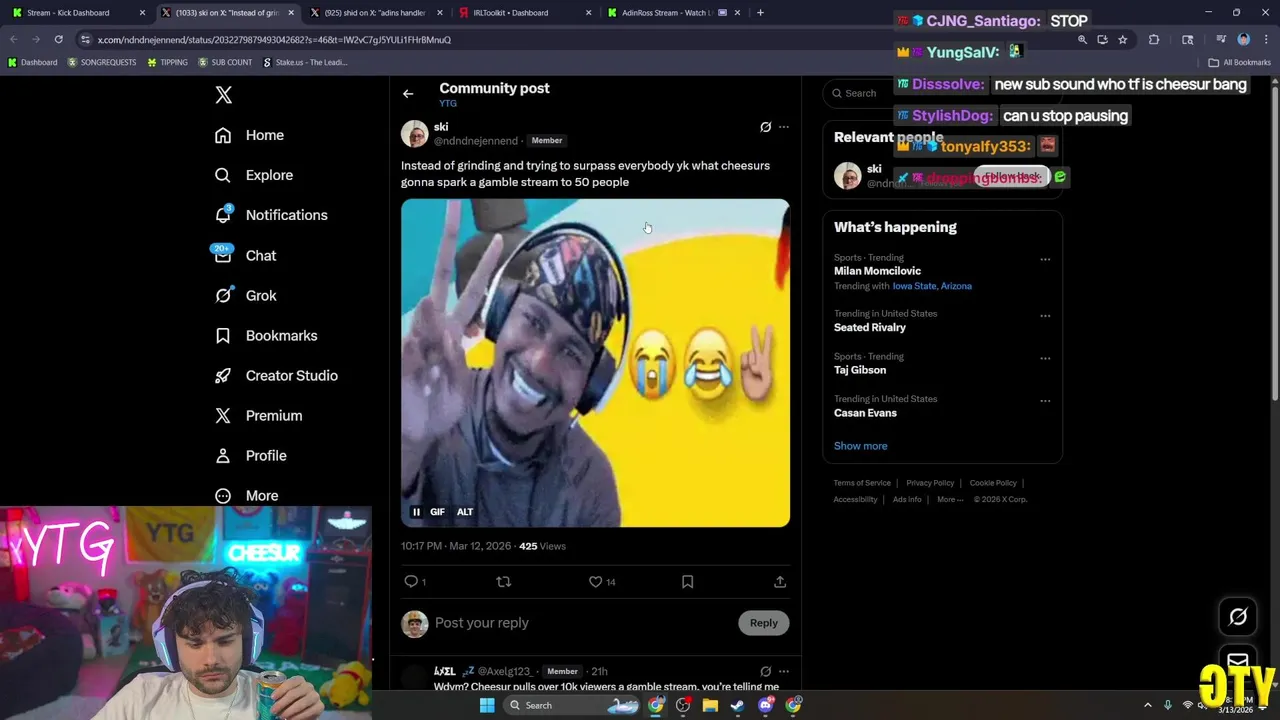Click the GIF badge on the media
The height and width of the screenshot is (720, 1280).
[437, 512]
